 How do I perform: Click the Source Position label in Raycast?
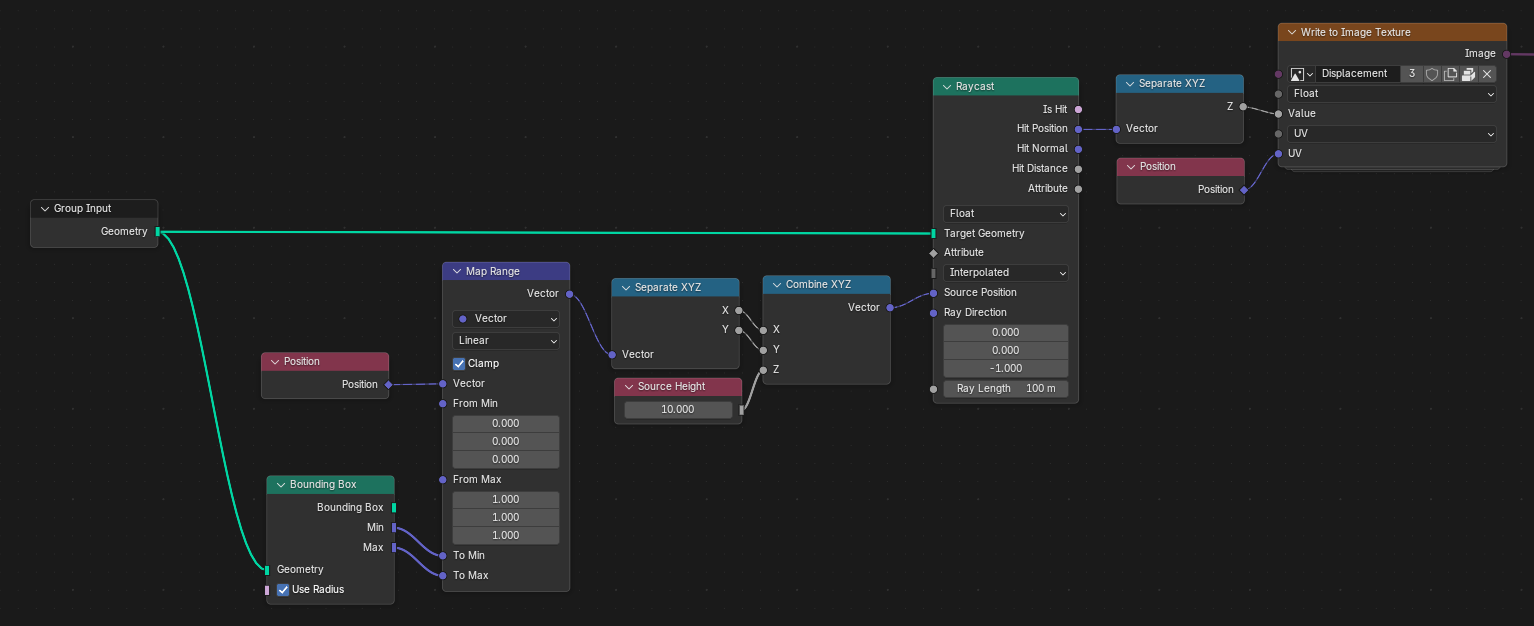pos(980,293)
